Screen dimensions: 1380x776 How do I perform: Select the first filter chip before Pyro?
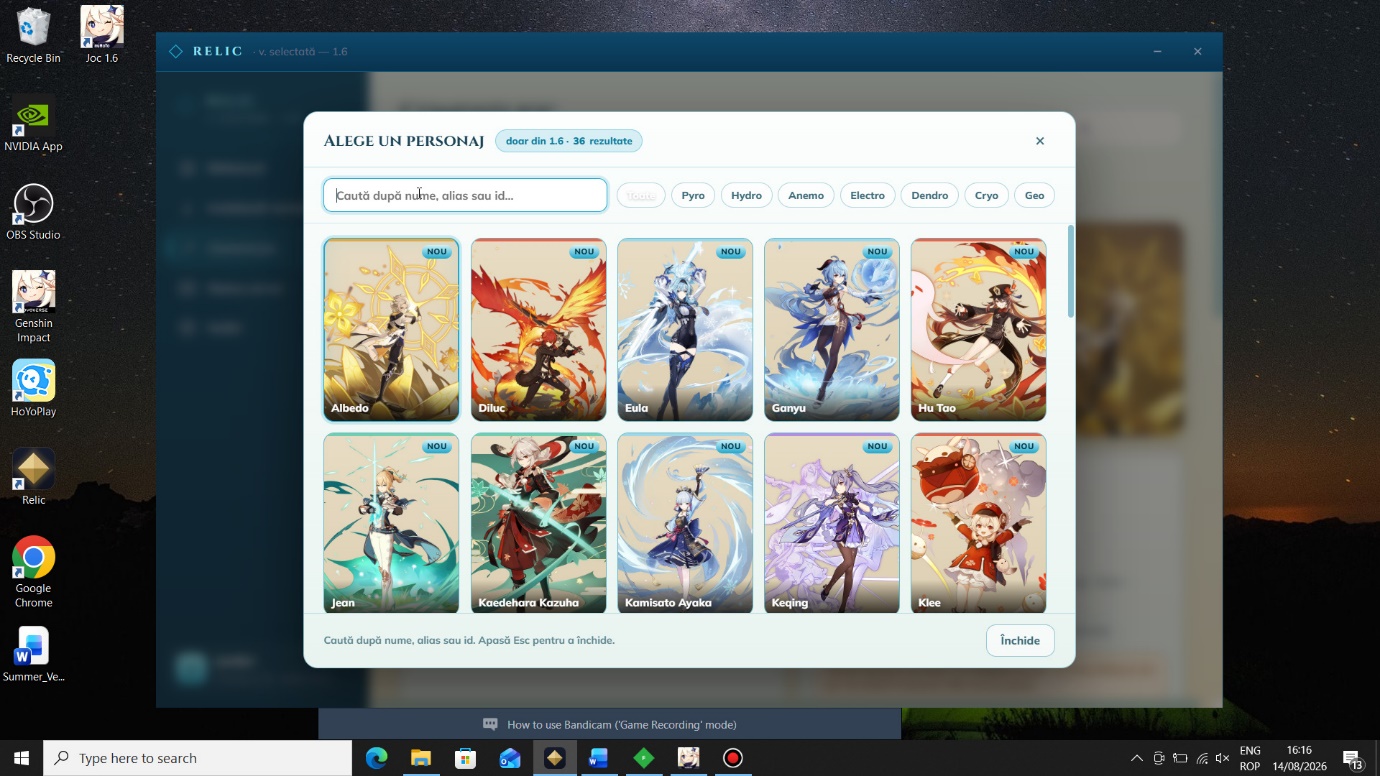tap(641, 195)
